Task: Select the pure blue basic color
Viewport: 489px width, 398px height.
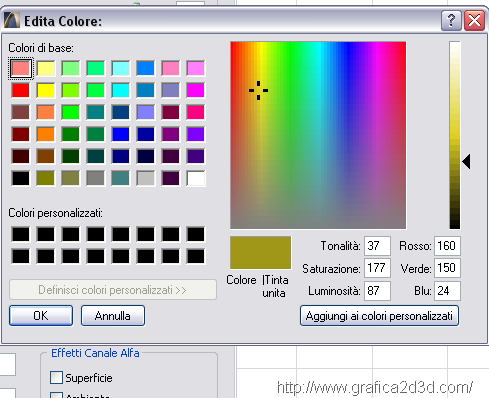Action: [121, 134]
